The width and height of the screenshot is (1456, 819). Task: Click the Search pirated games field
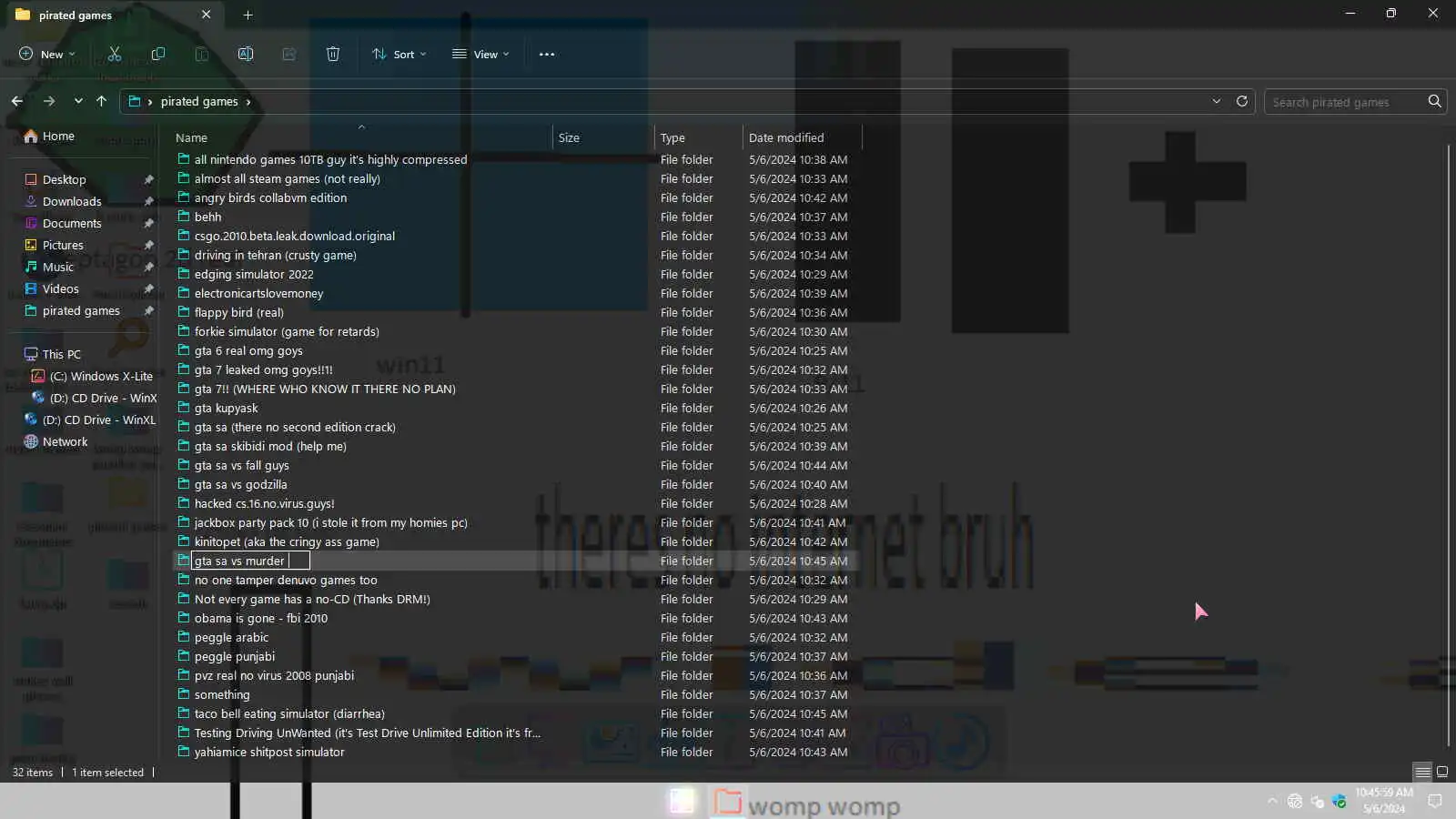[x=1347, y=102]
